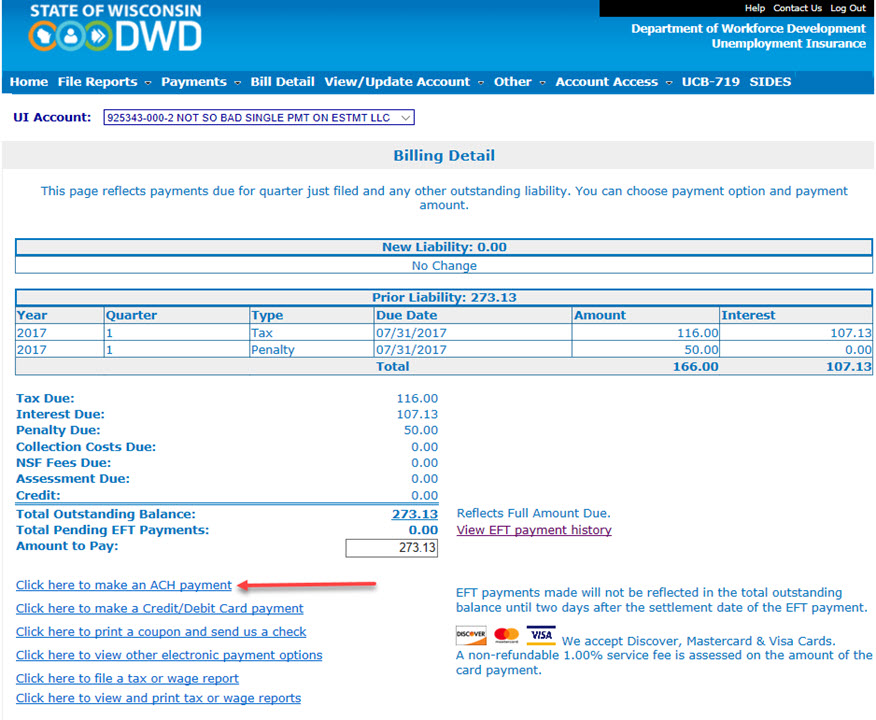Open the Account Access menu
Viewport: 876px width, 720px height.
613,82
